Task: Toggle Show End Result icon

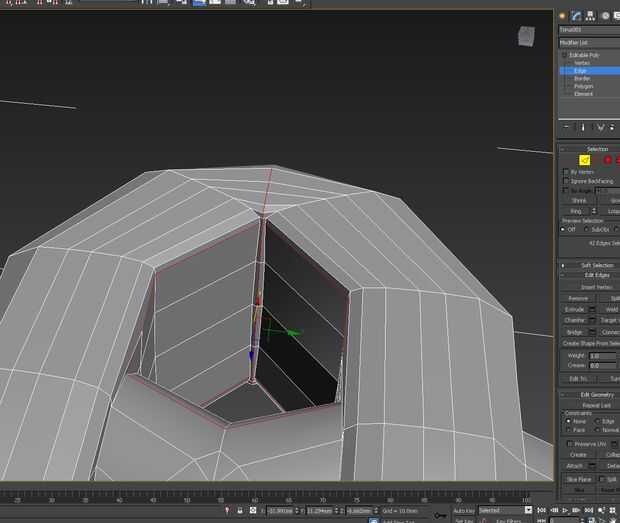Action: click(x=584, y=127)
